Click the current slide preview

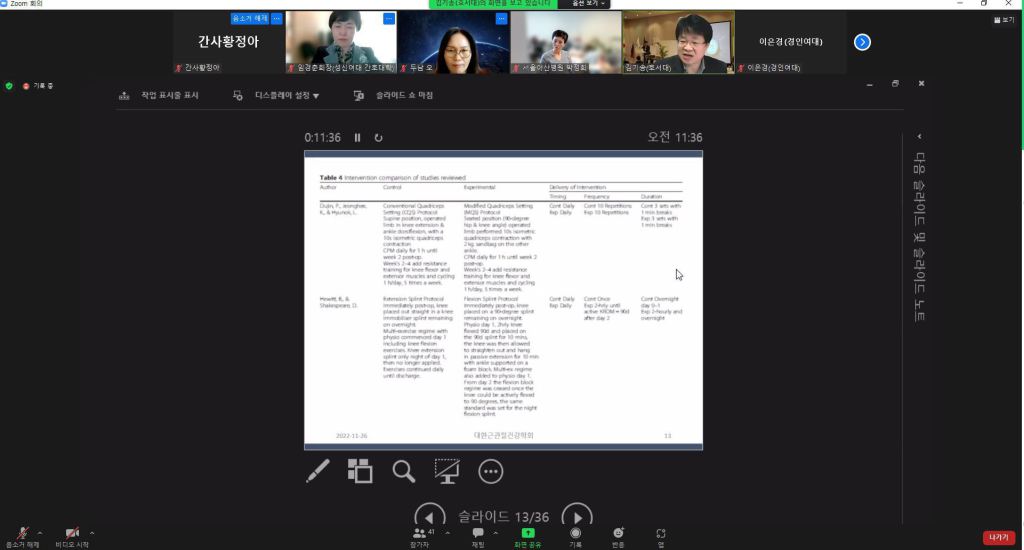[x=504, y=300]
